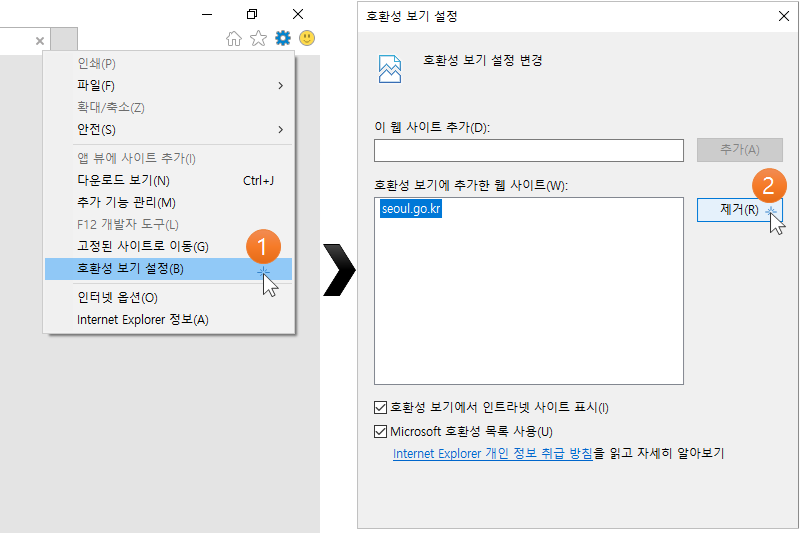Screen dimensions: 800x533
Task: Click the Home icon in browser toolbar
Action: (x=234, y=39)
